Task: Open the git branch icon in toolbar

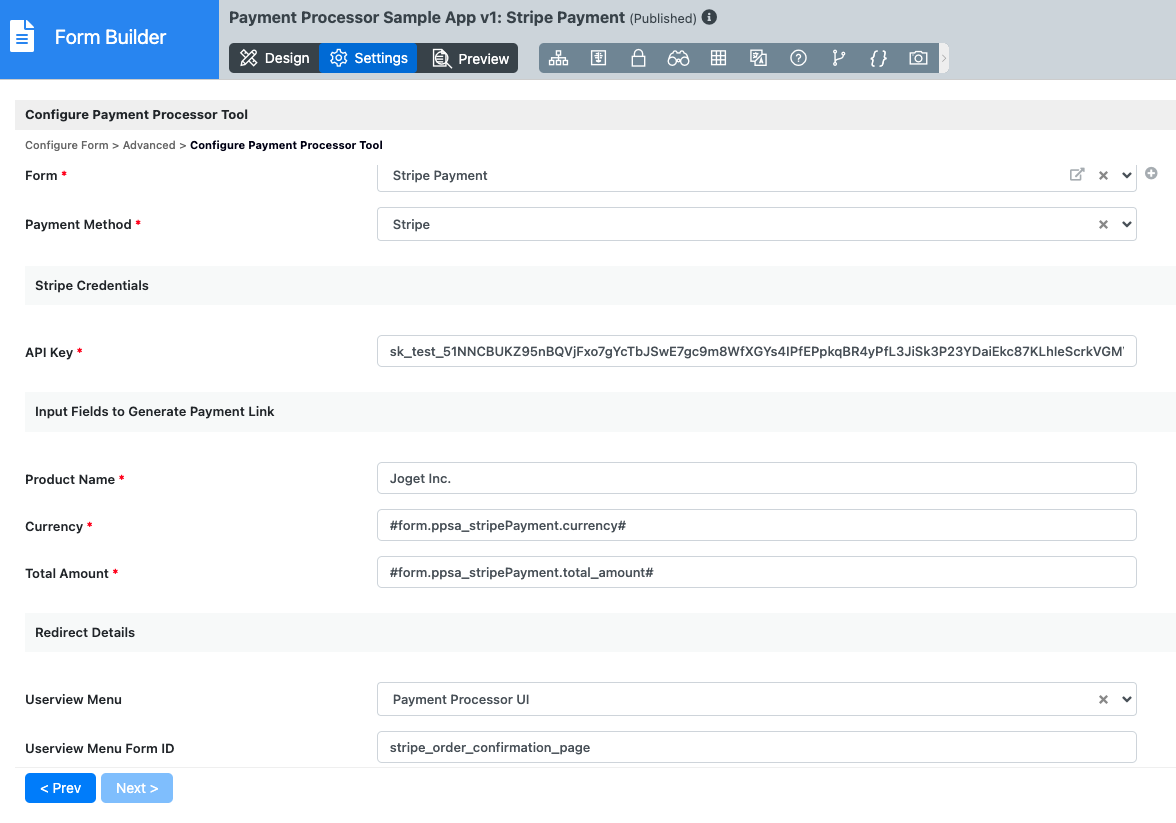Action: (838, 58)
